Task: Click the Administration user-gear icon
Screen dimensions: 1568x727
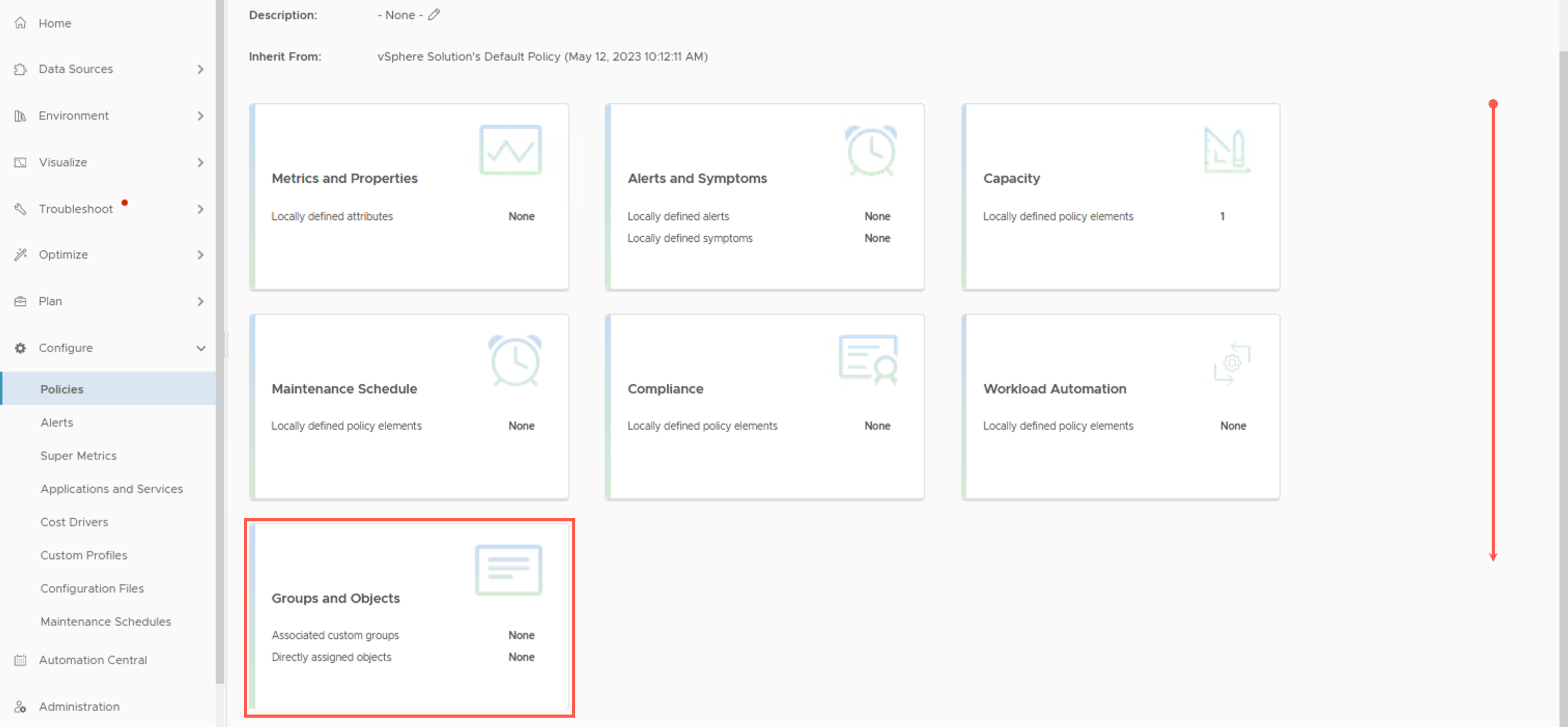Action: point(20,706)
